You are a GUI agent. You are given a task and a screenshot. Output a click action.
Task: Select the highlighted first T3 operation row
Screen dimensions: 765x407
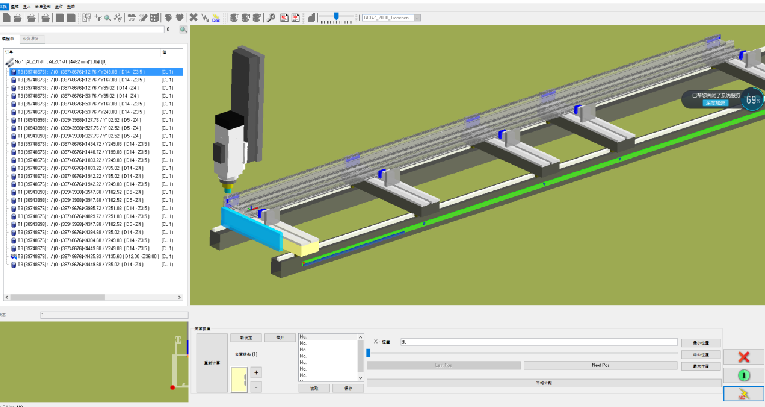point(90,71)
